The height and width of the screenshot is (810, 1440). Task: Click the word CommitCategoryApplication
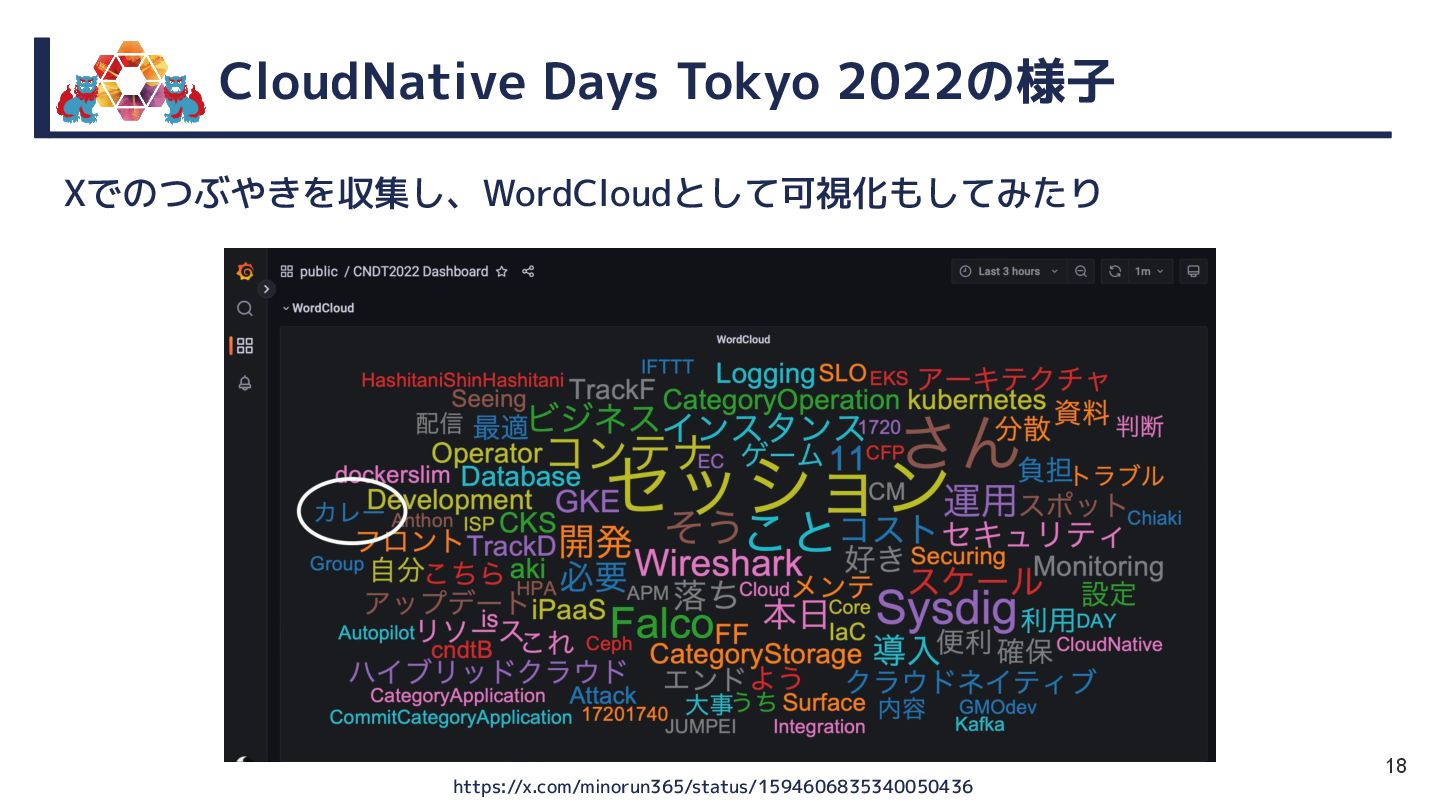(x=450, y=718)
